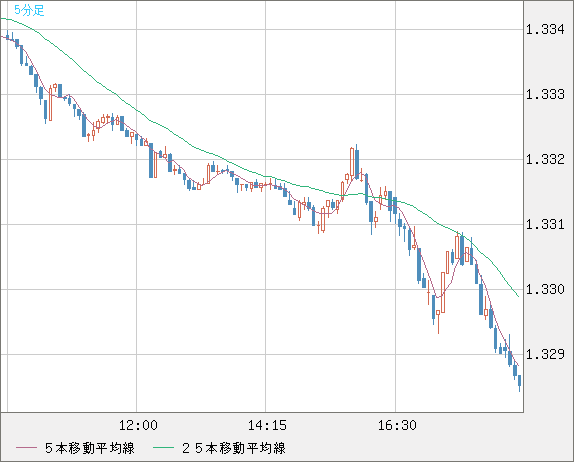
Task: Click the 14:15 time axis label
Action: [267, 425]
